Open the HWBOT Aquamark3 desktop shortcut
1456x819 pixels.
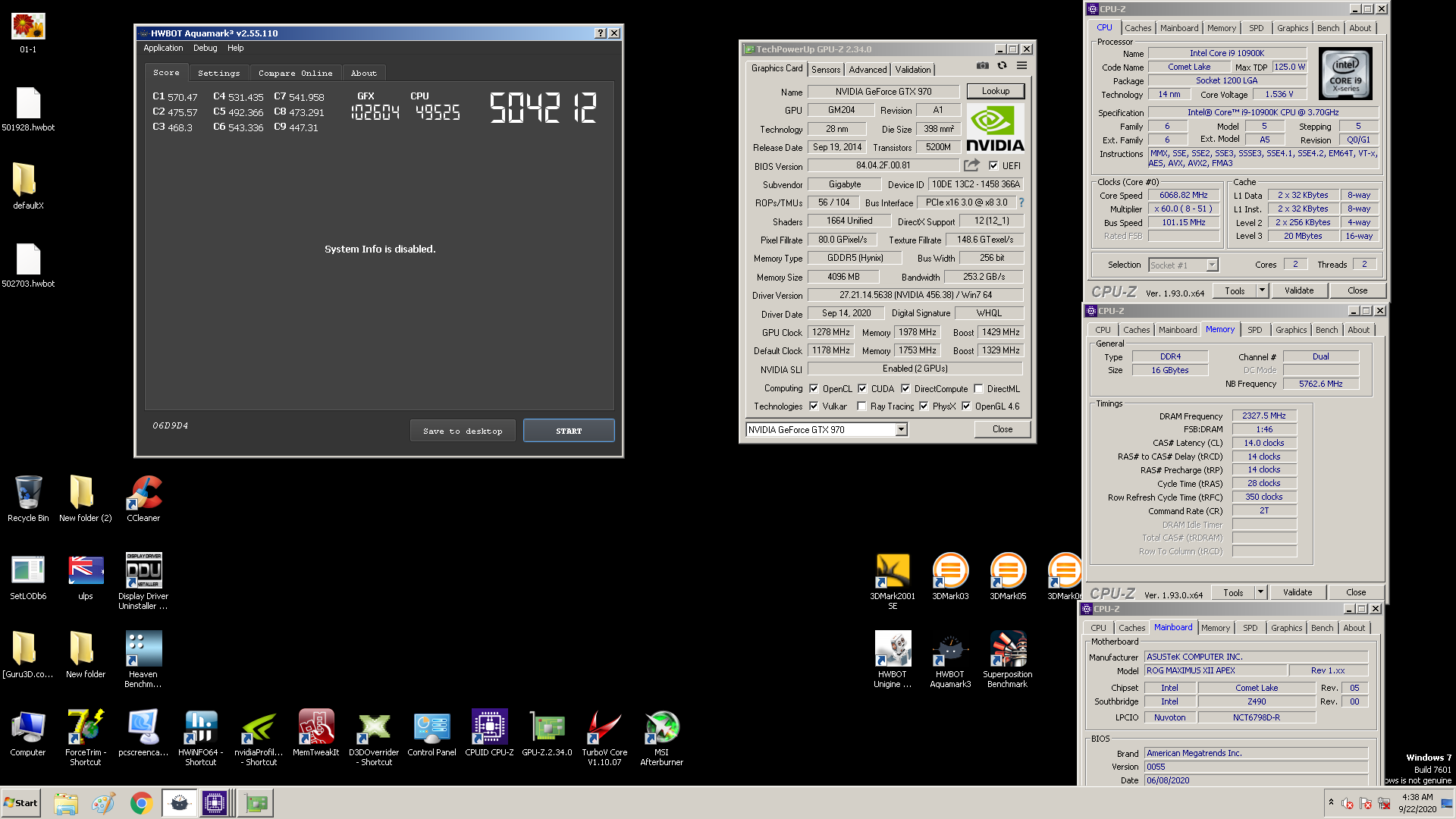tap(949, 659)
